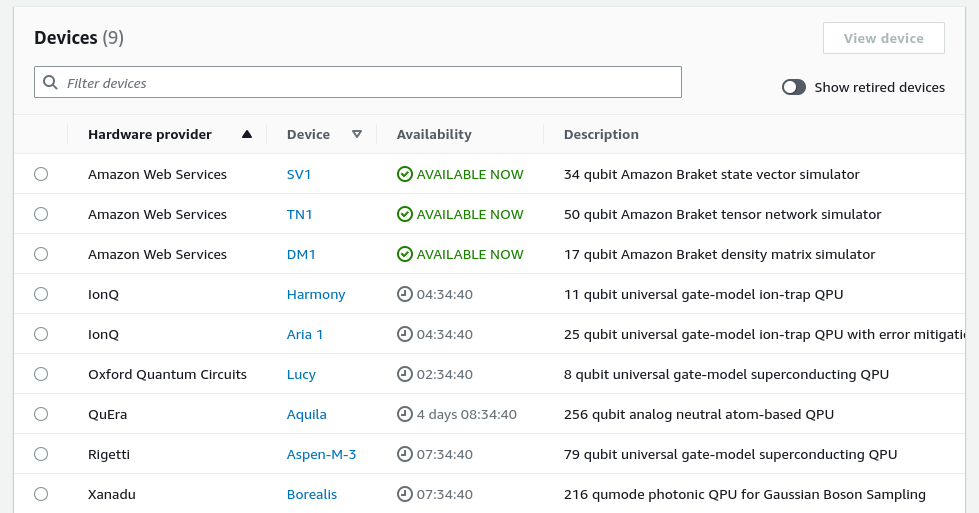
Task: Select the Aquila device radio button
Action: 41,414
